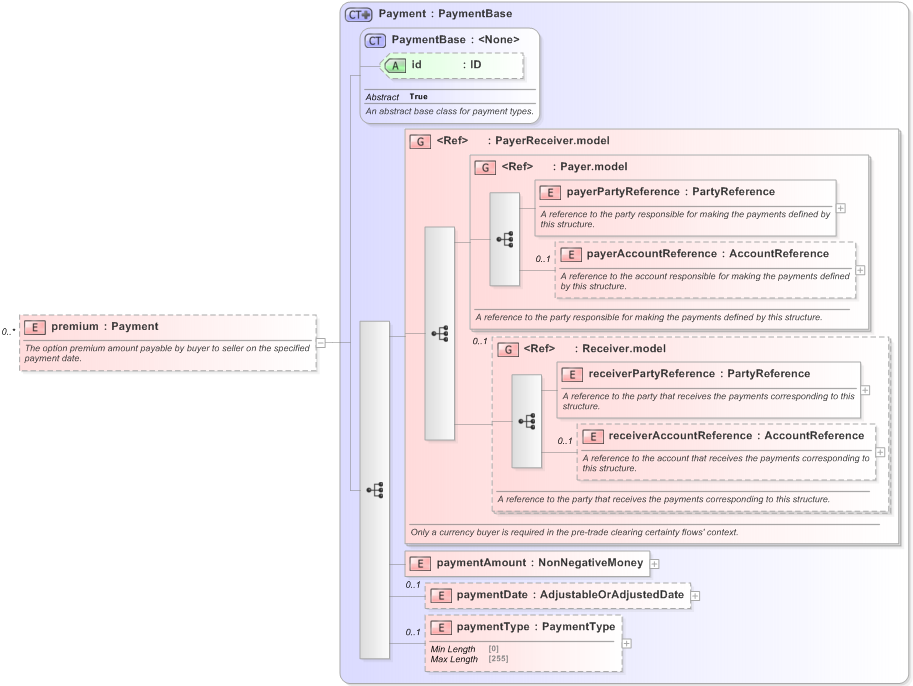
Task: Click the Payment : PaymentBase title label
Action: click(446, 13)
